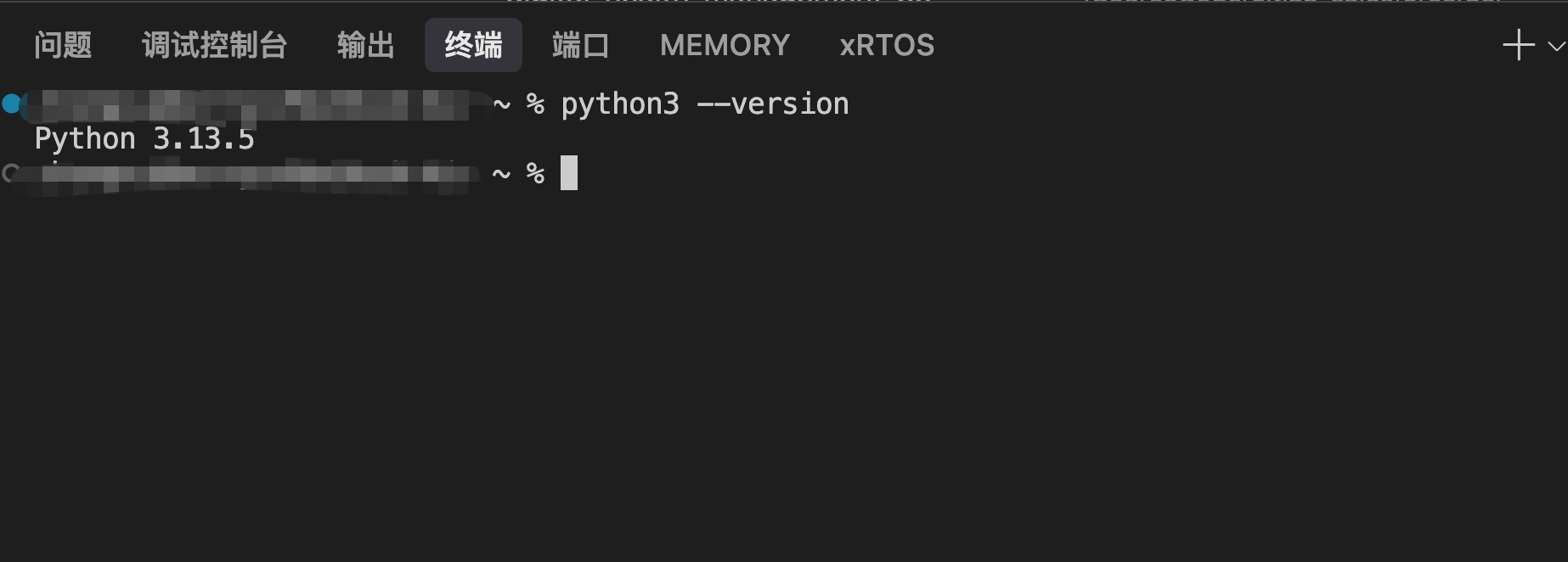Open the 调试控制台 tab
The width and height of the screenshot is (1568, 562).
point(214,45)
